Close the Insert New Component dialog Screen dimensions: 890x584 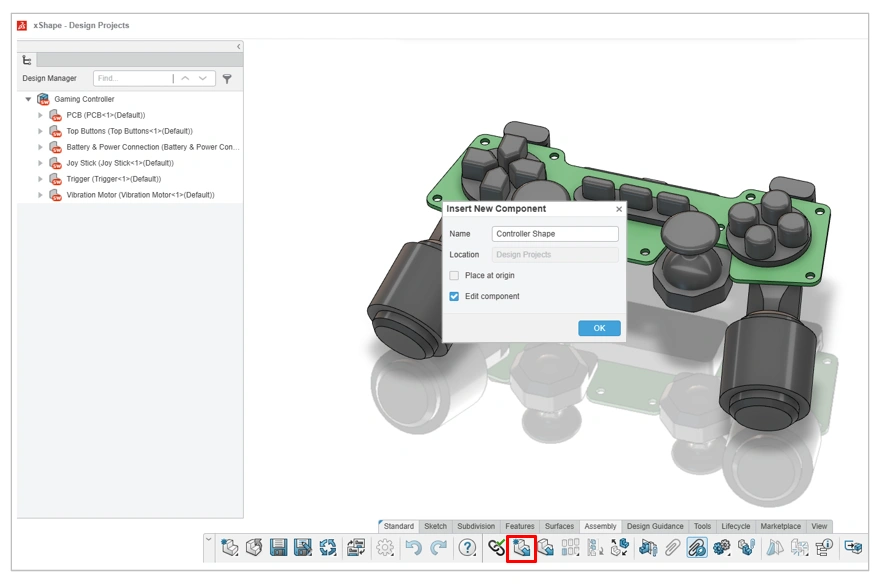coord(619,209)
